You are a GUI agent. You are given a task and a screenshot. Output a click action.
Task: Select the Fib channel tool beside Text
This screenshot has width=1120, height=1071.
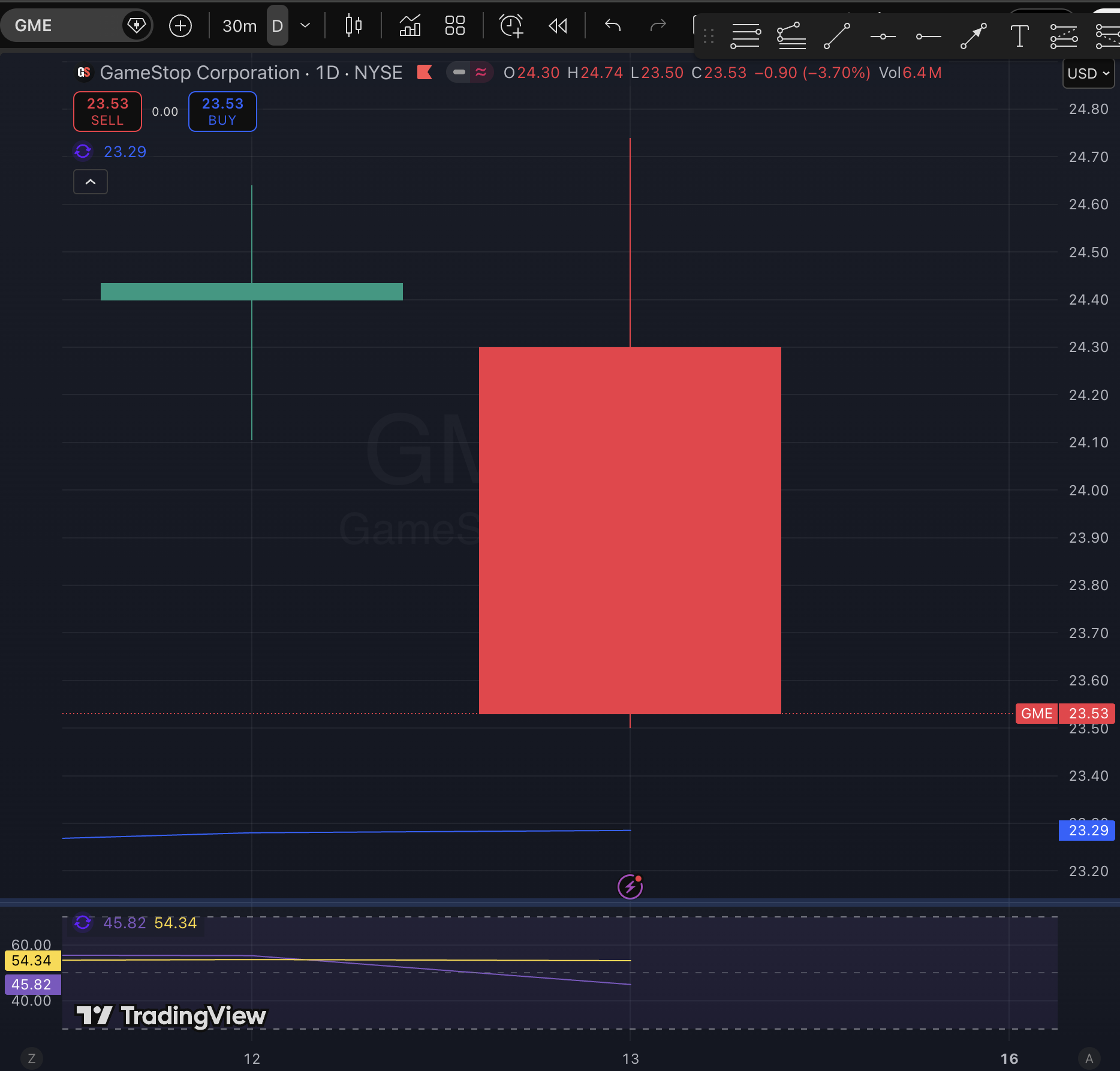pyautogui.click(x=1064, y=37)
